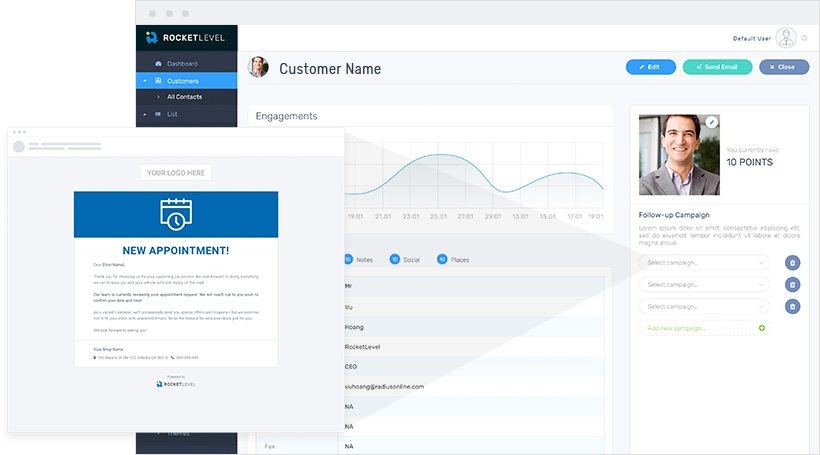Switch to the Notes tab
This screenshot has height=455, width=820.
[x=365, y=260]
